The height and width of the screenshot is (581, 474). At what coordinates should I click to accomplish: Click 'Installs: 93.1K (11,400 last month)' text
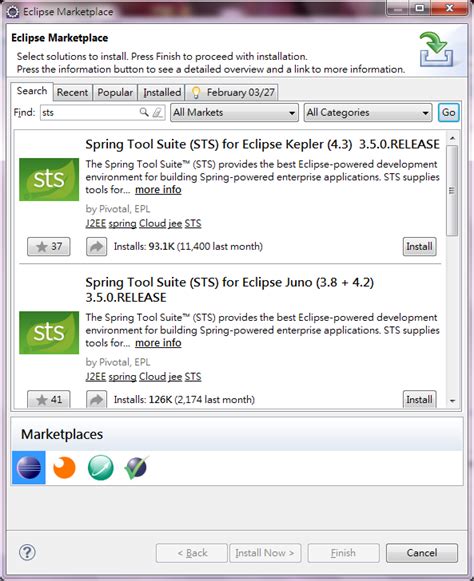188,246
